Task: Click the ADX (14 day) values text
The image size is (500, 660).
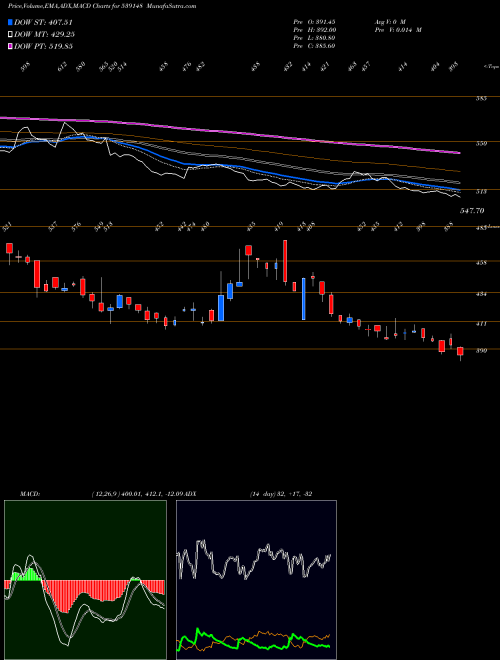Action: click(281, 493)
